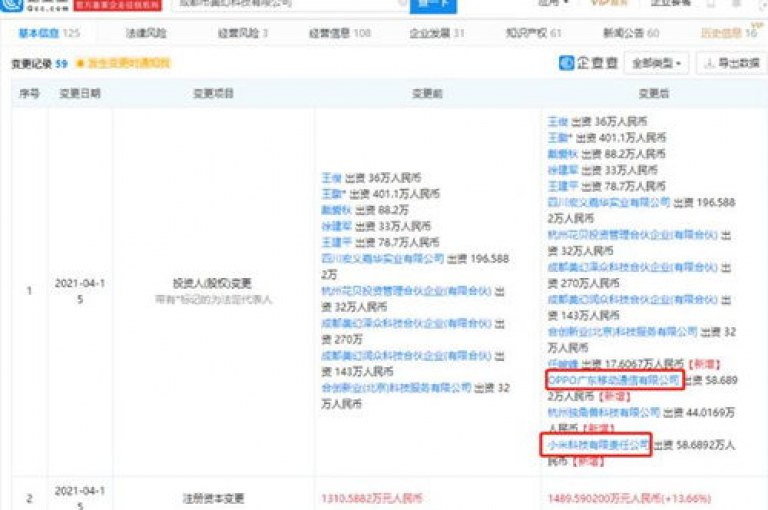Click the 序号 column header
768x510 pixels.
(x=29, y=93)
